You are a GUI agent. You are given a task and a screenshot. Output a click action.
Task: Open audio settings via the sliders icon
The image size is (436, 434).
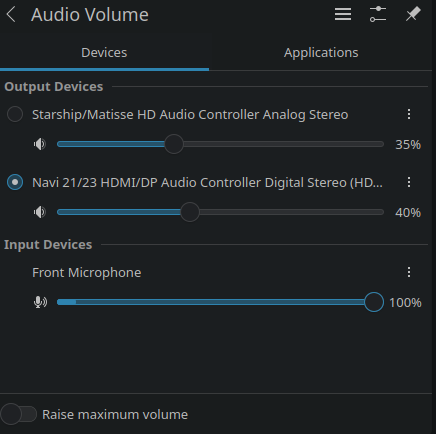pos(378,14)
